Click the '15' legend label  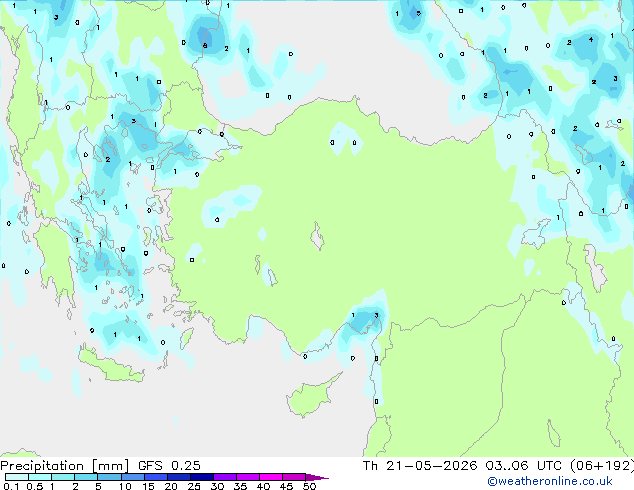pyautogui.click(x=148, y=486)
